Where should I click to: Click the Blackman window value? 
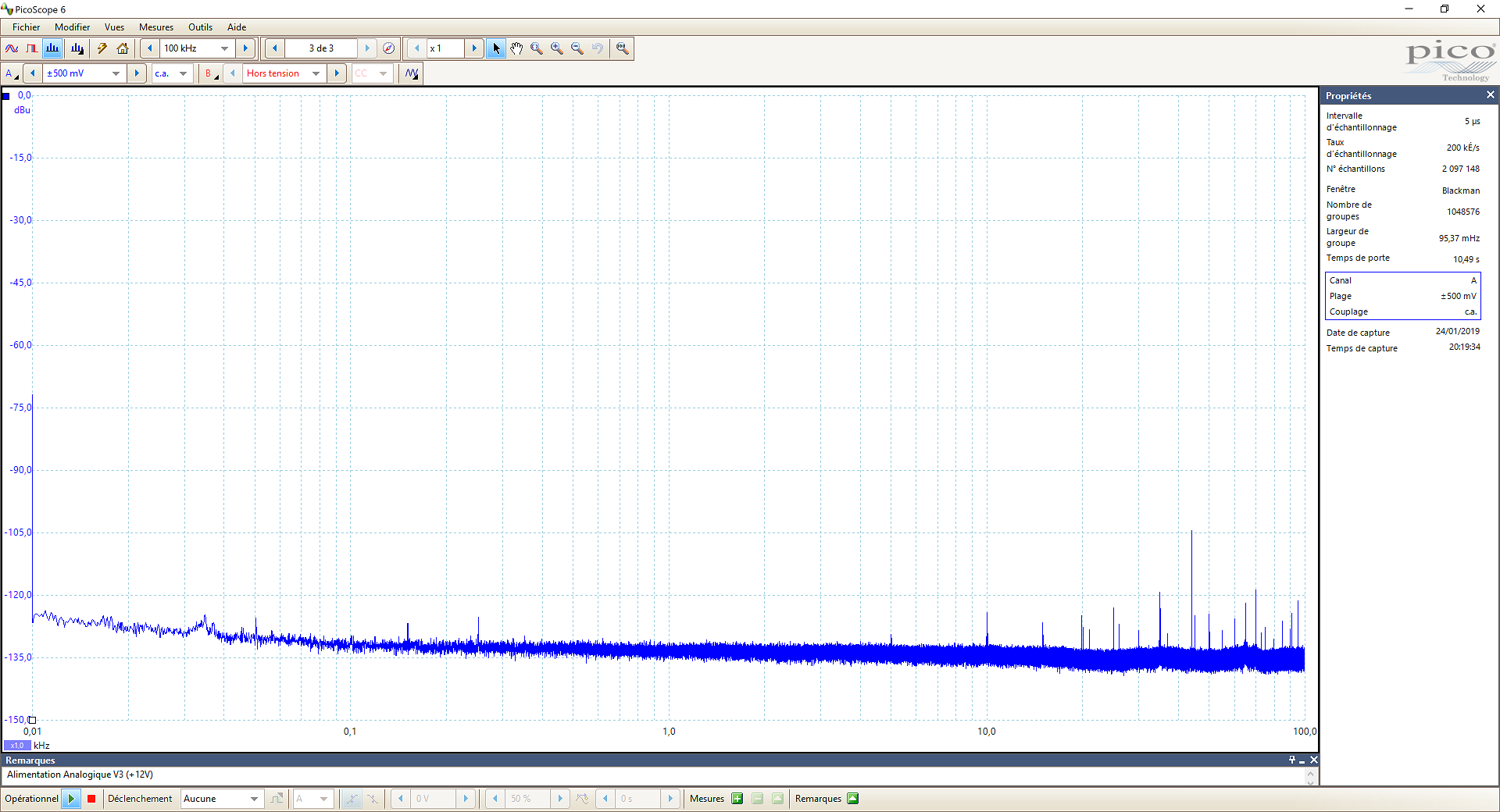[1460, 191]
